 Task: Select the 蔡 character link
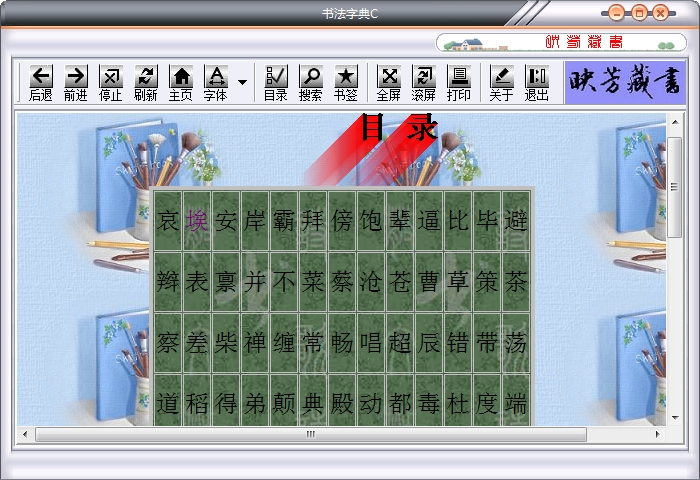point(342,282)
